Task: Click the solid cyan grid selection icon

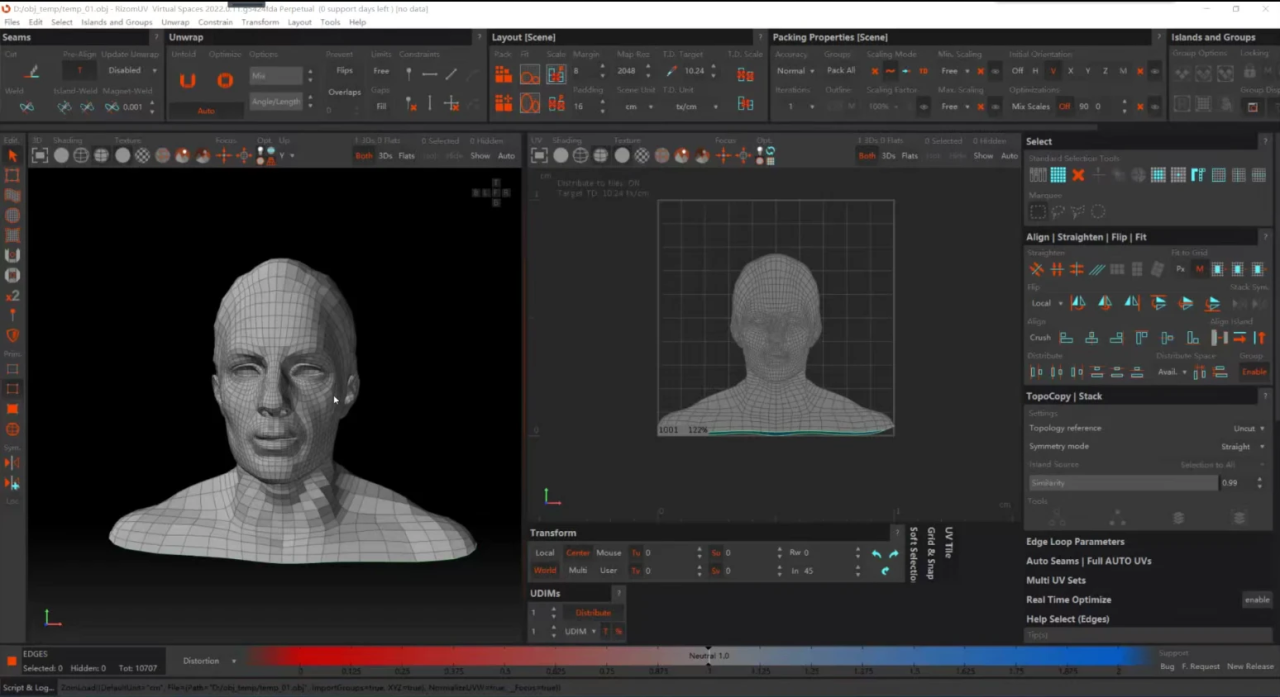Action: pyautogui.click(x=1058, y=175)
